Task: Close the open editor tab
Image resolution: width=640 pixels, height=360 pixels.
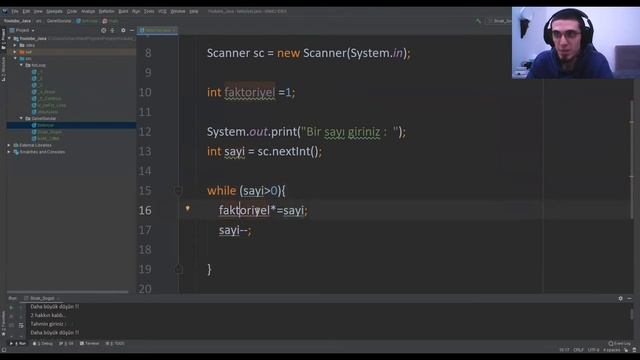Action: click(x=174, y=30)
